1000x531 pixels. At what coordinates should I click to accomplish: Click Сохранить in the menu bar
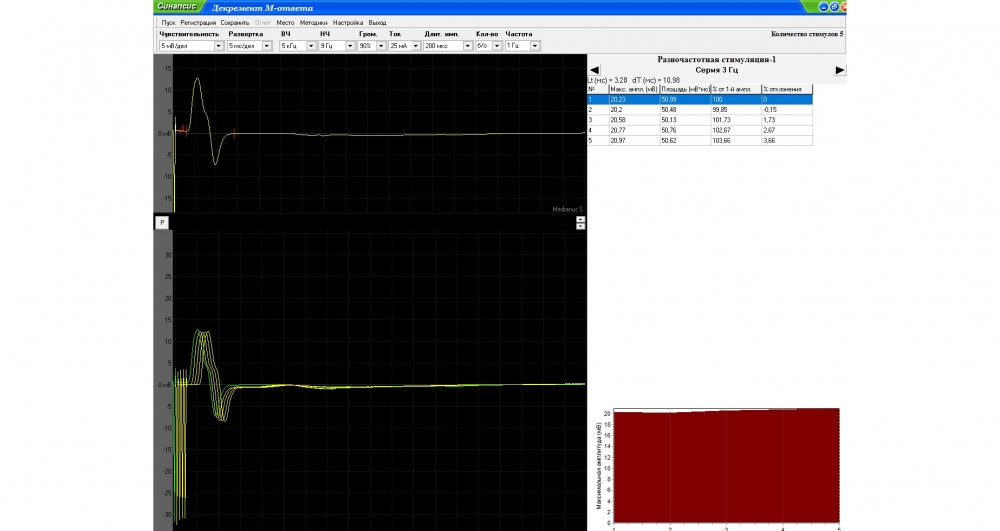[x=235, y=22]
